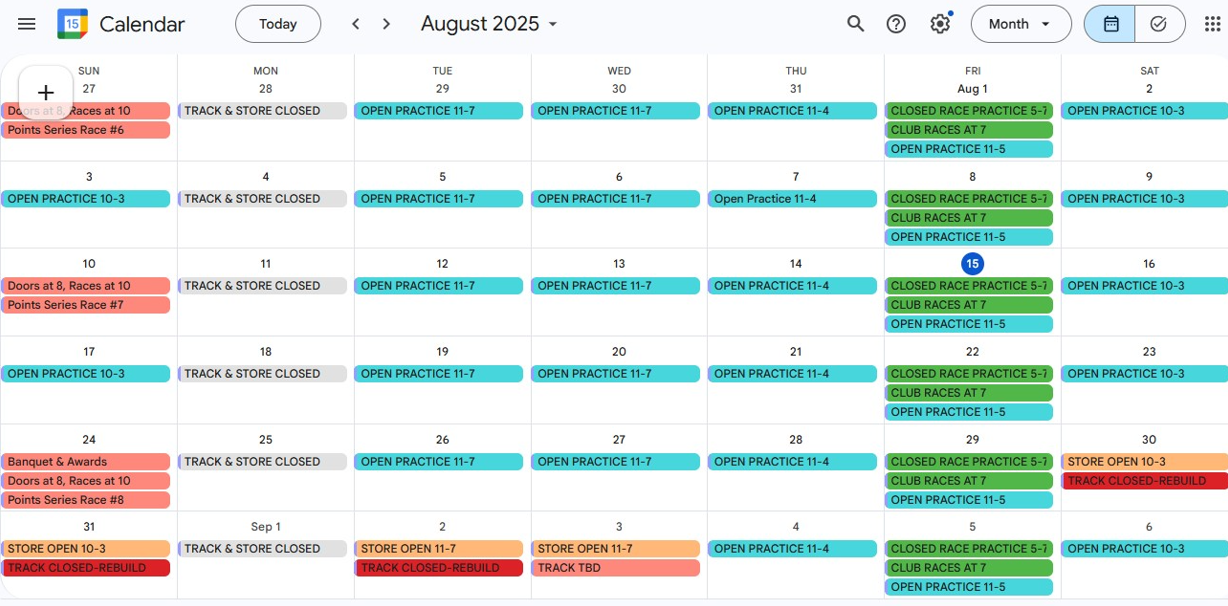Switch to Tasks view toggle
The width and height of the screenshot is (1228, 606).
point(1159,24)
